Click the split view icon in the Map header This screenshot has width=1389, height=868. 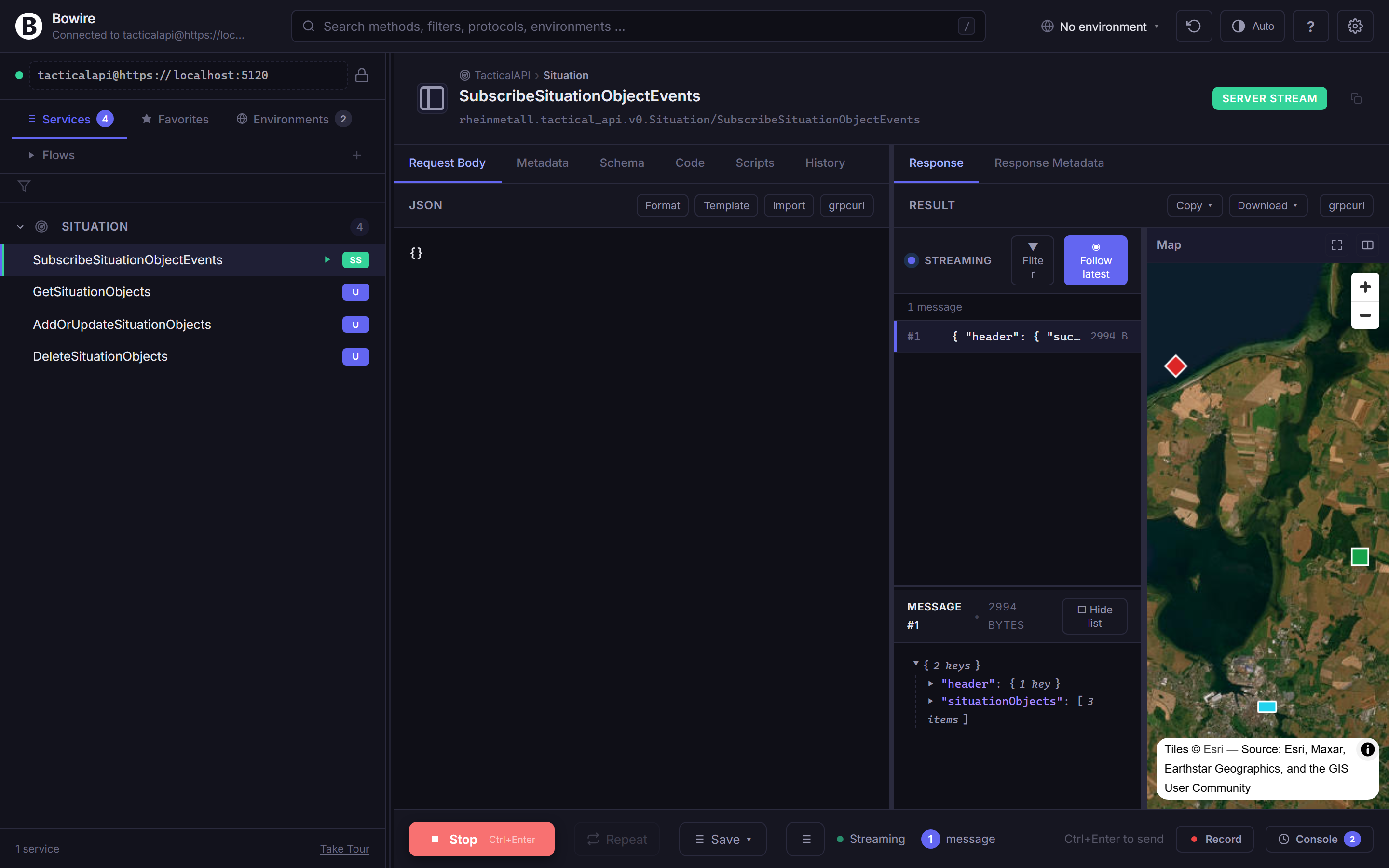[x=1368, y=245]
